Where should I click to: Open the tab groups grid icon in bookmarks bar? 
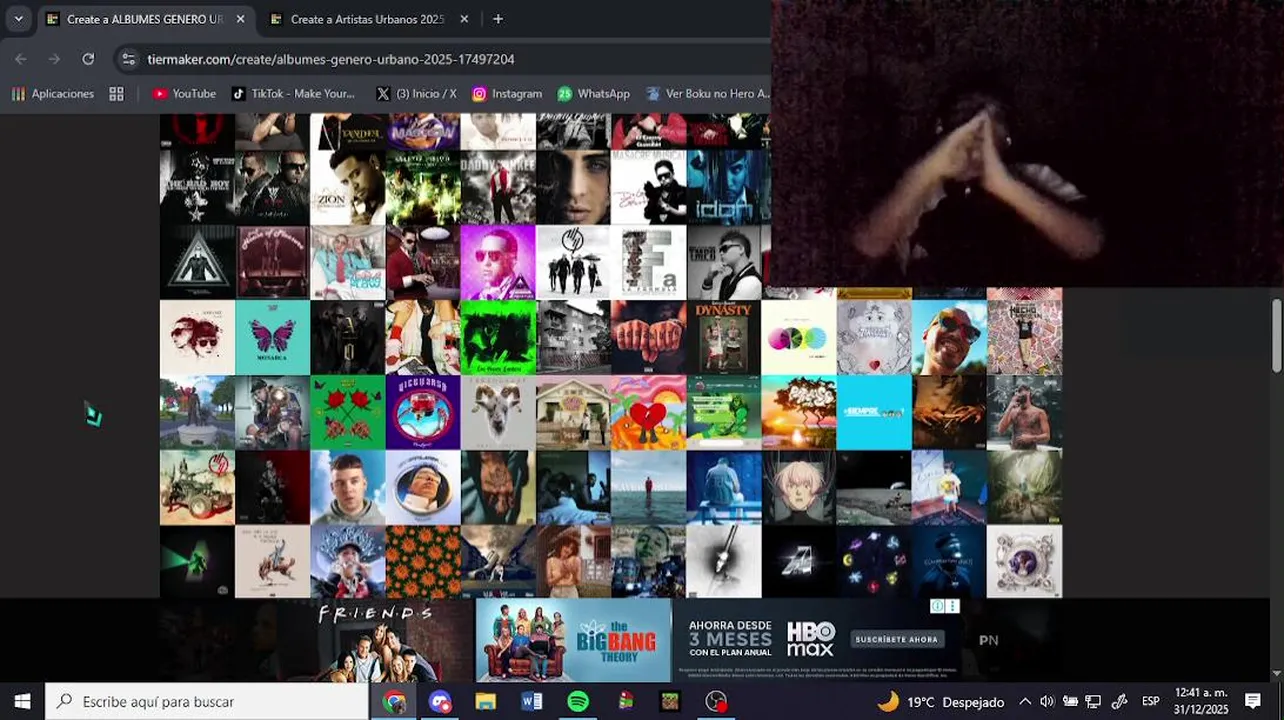[116, 93]
